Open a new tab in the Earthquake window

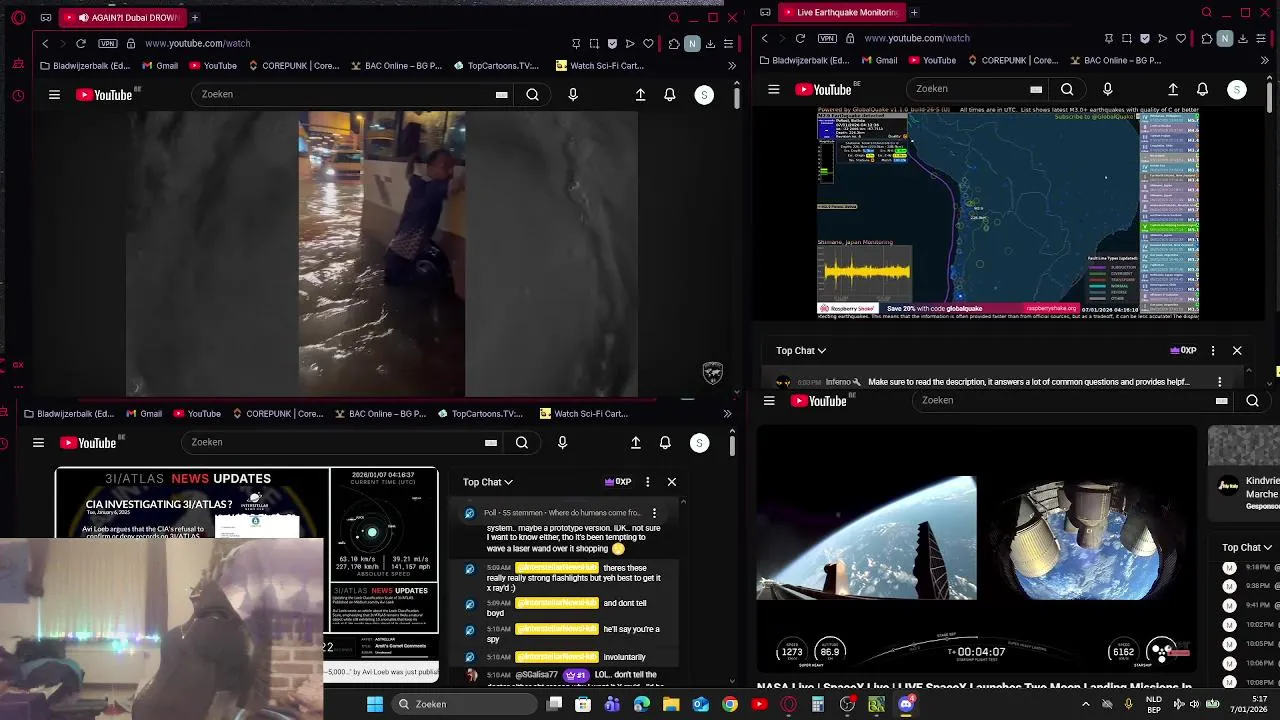(x=914, y=12)
